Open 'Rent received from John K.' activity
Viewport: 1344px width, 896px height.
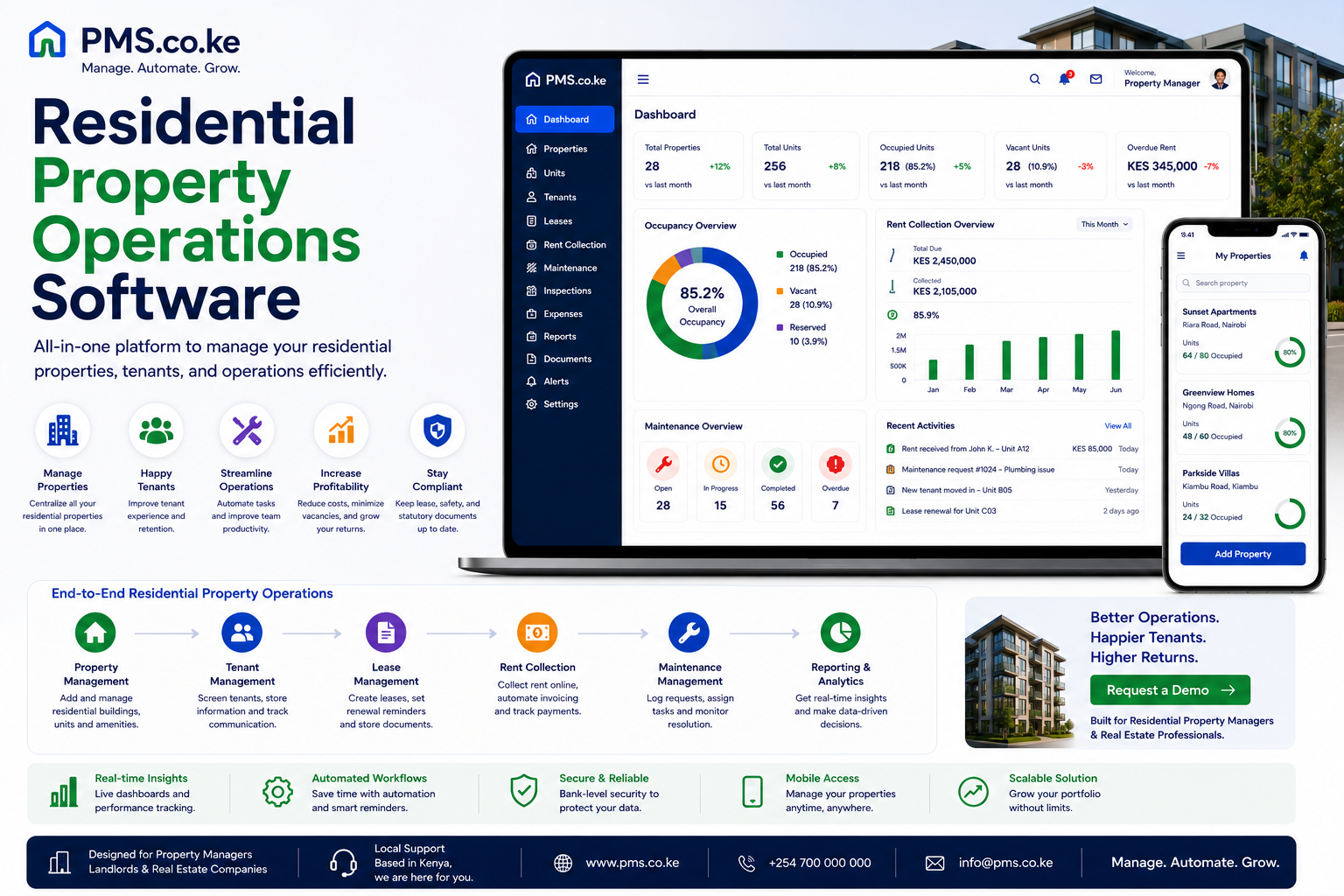coord(1012,449)
